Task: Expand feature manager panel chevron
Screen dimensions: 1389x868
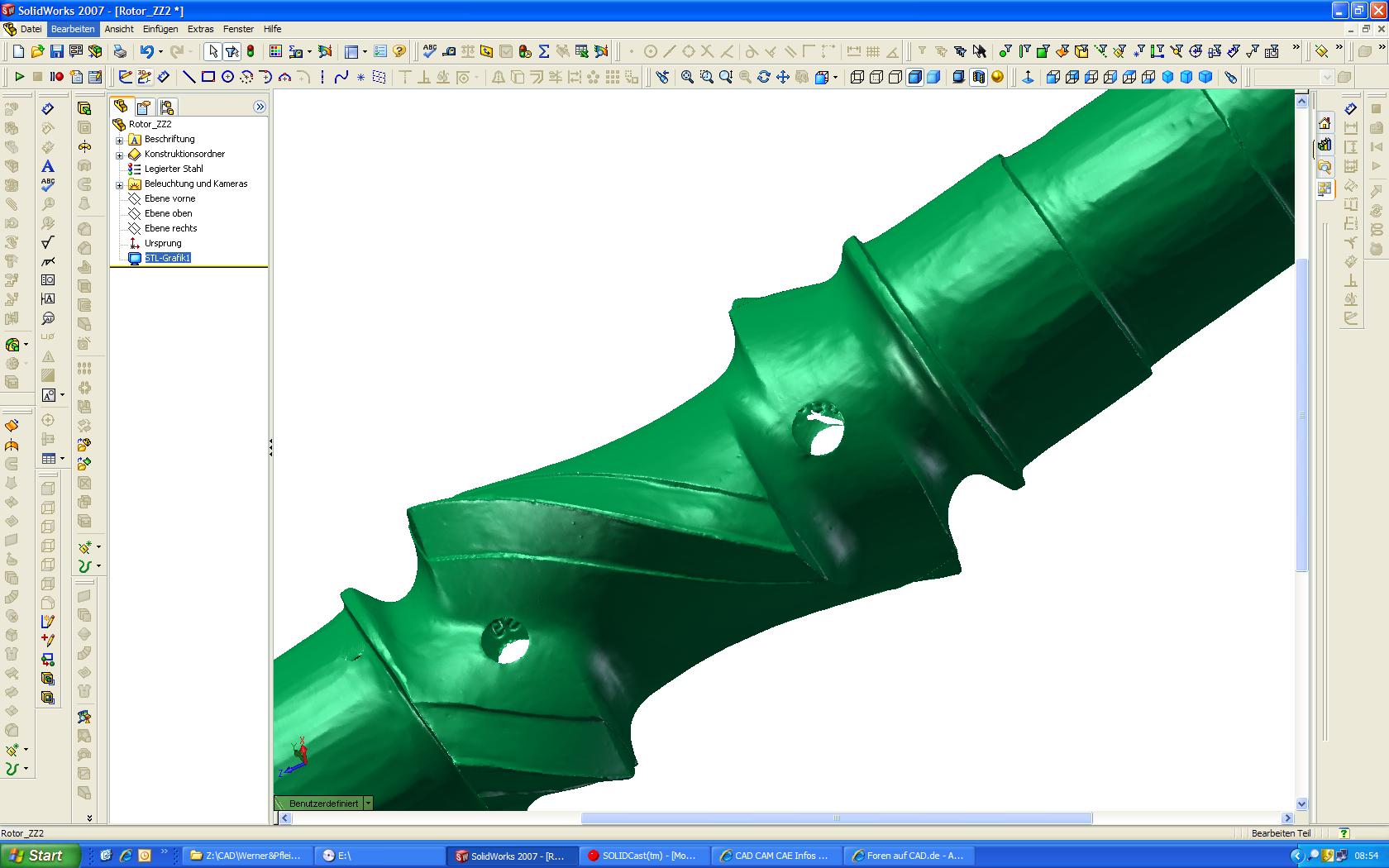Action: [x=260, y=107]
